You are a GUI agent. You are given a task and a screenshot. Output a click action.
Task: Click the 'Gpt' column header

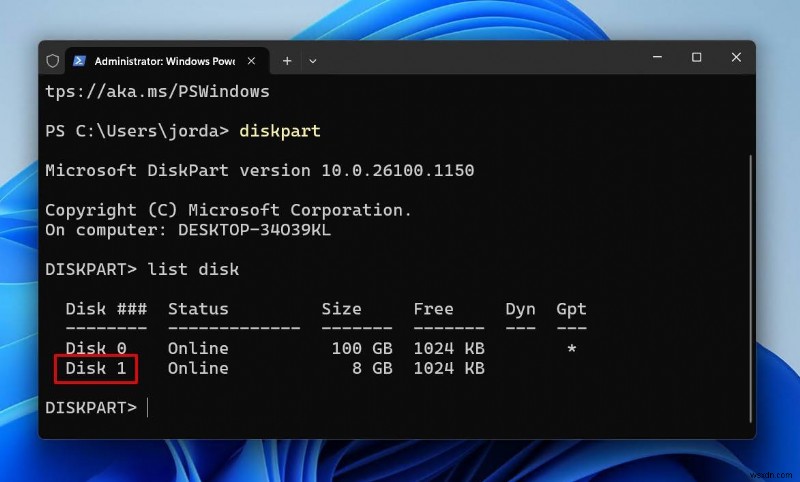click(571, 309)
